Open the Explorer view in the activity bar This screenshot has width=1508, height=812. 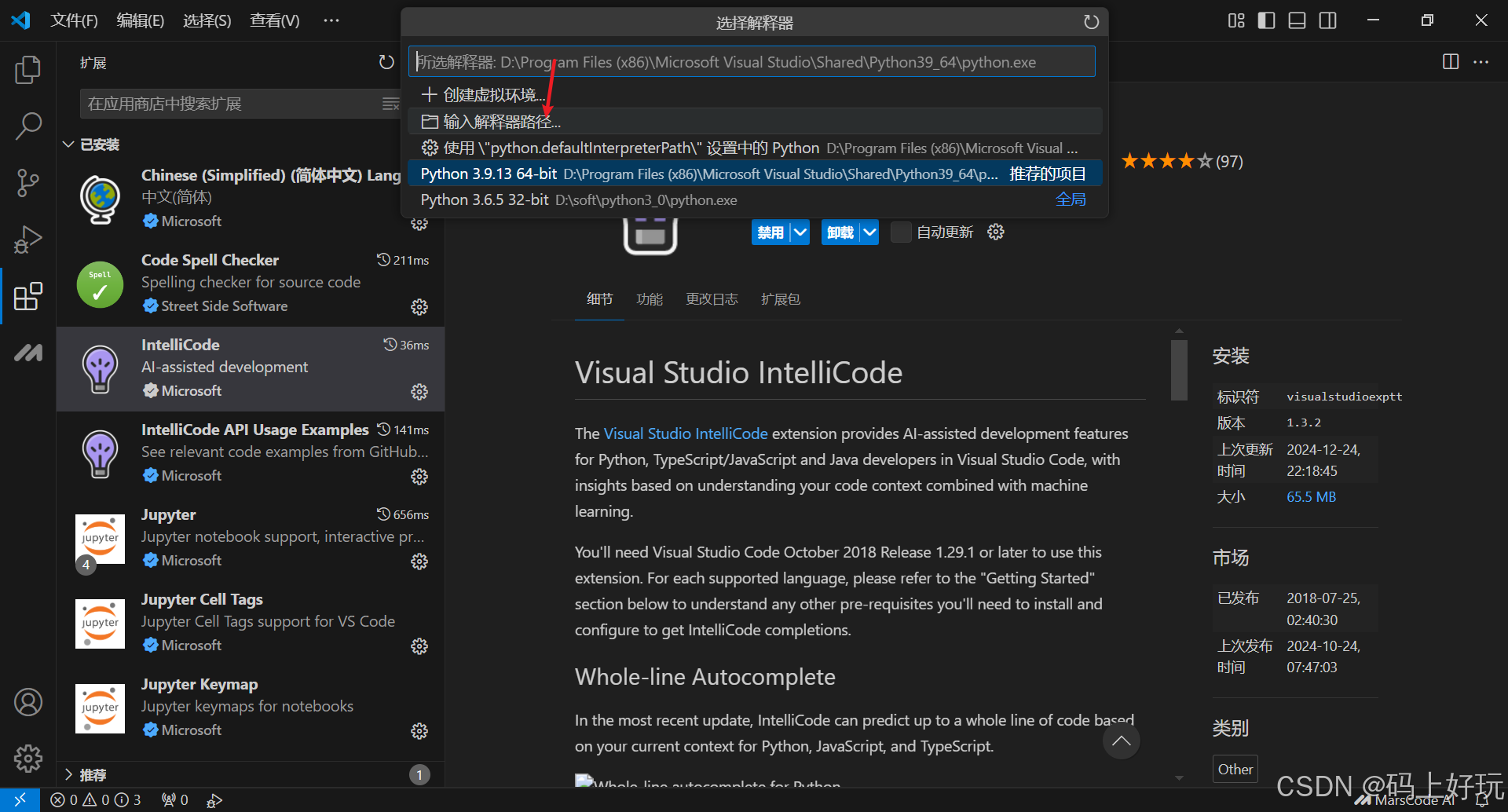(27, 69)
